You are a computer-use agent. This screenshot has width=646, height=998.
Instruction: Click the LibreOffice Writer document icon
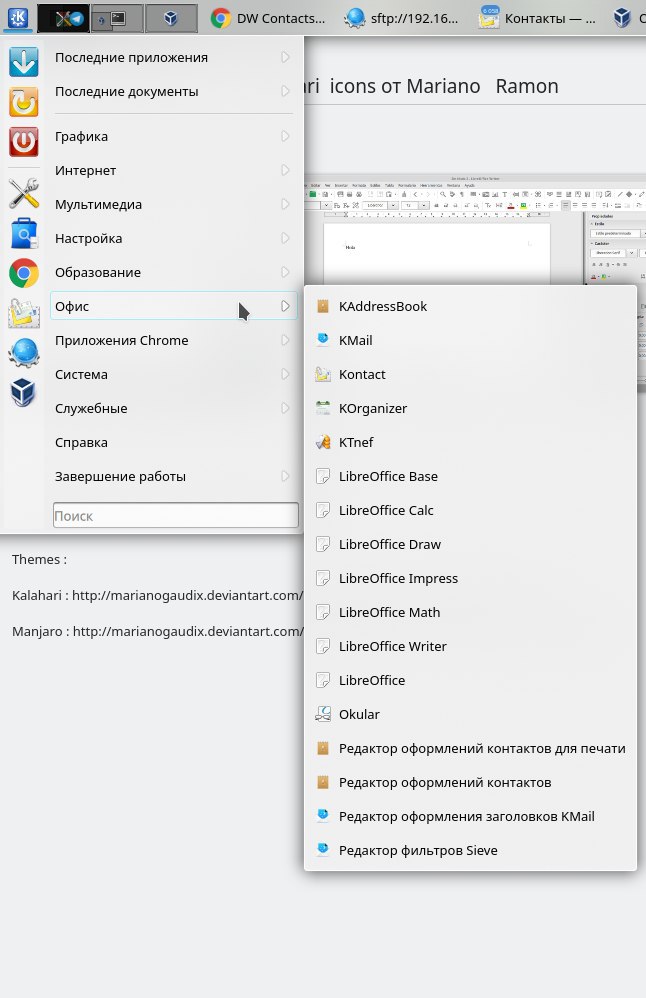point(323,646)
